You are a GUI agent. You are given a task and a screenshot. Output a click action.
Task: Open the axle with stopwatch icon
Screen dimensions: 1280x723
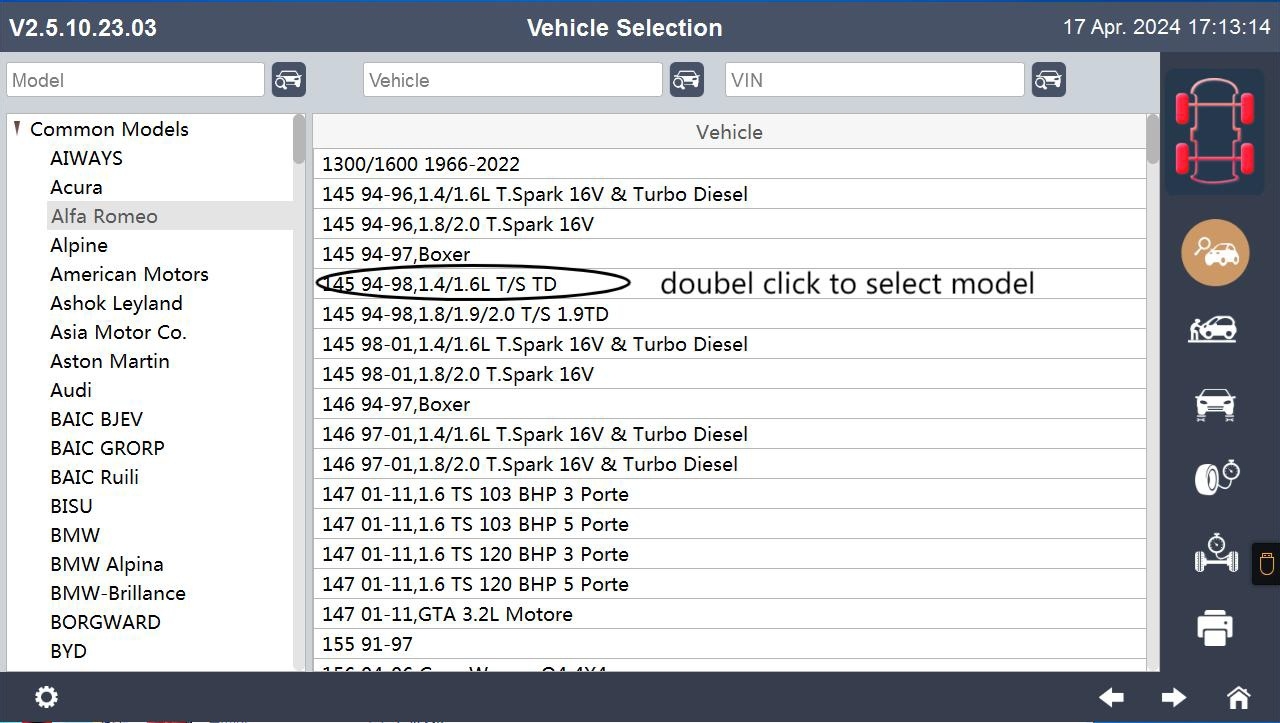coord(1216,553)
